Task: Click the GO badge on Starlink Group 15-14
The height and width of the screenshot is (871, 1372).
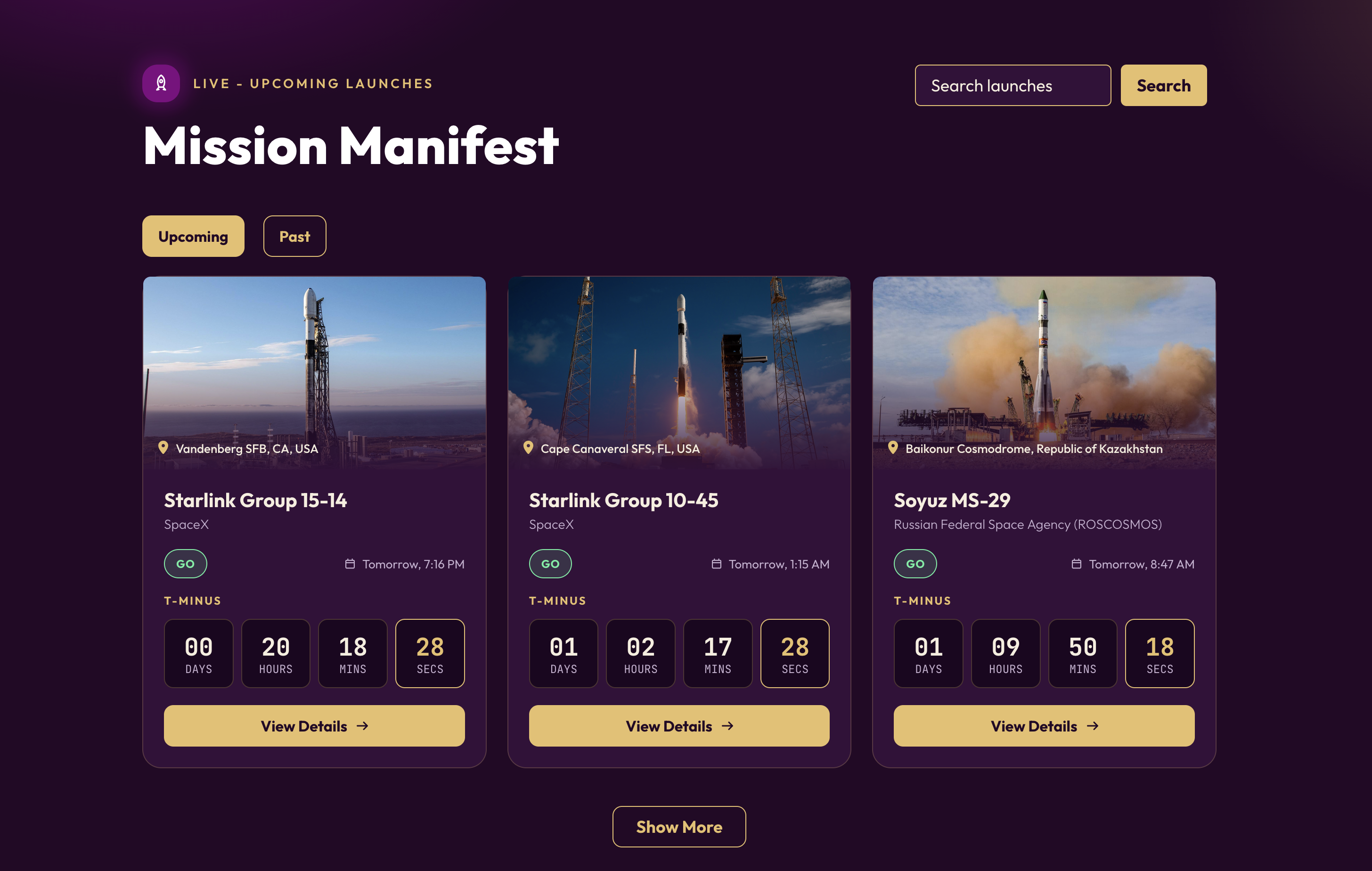Action: [185, 564]
